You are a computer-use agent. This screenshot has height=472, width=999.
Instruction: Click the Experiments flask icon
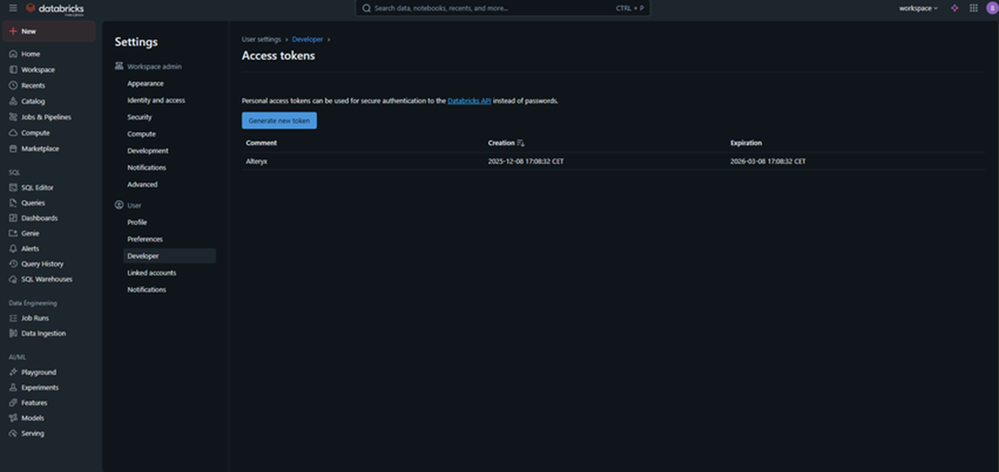(x=13, y=387)
